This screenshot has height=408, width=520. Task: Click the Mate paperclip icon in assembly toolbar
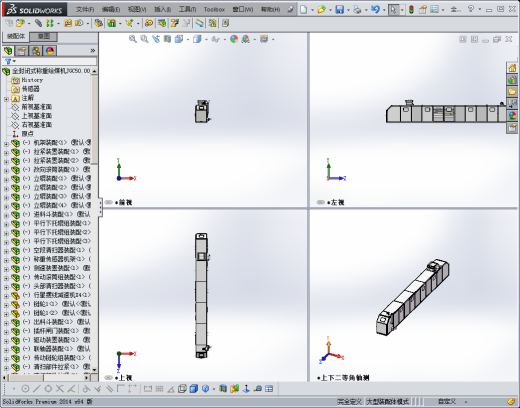[x=39, y=23]
